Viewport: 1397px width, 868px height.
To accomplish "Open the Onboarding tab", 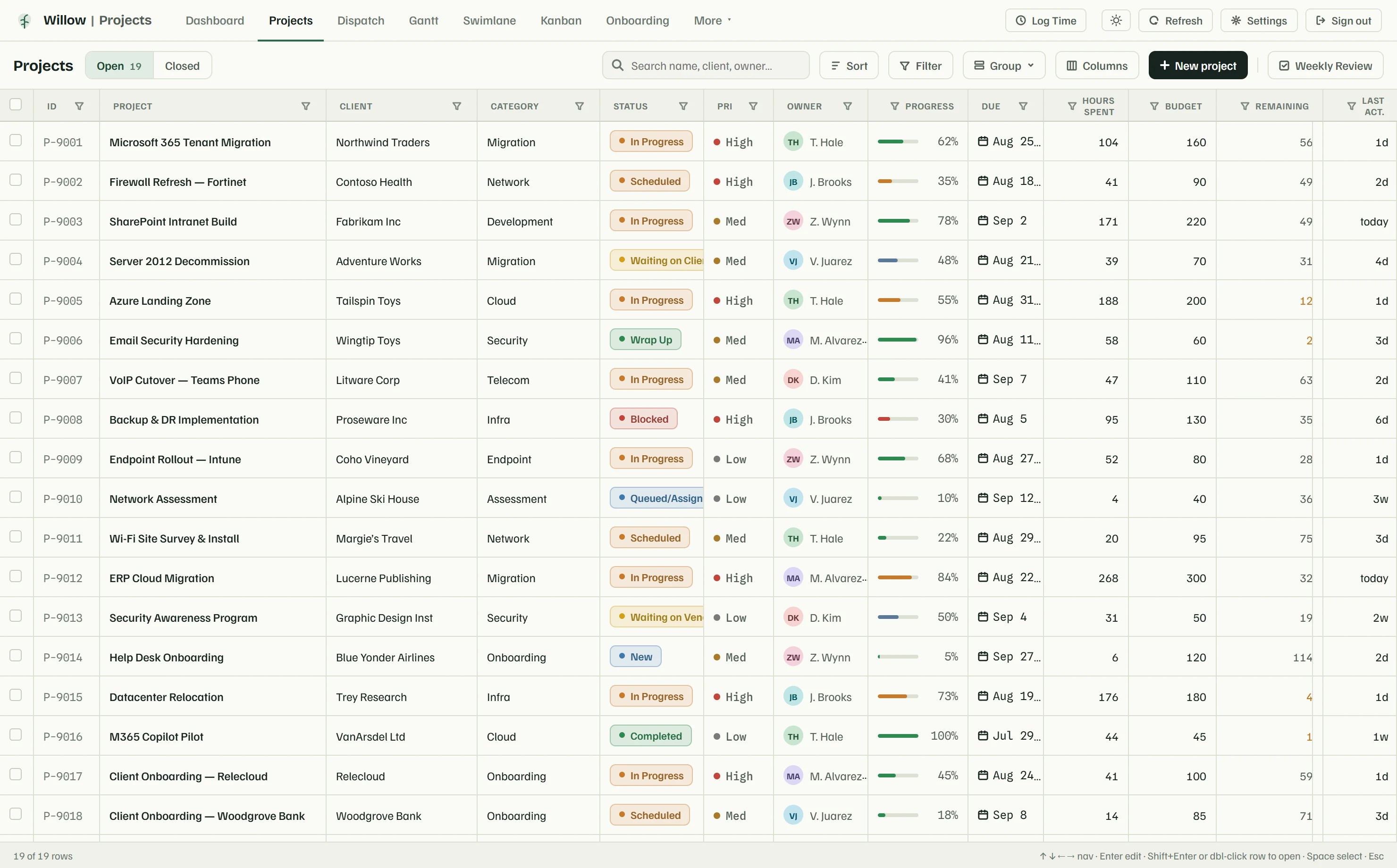I will [637, 21].
